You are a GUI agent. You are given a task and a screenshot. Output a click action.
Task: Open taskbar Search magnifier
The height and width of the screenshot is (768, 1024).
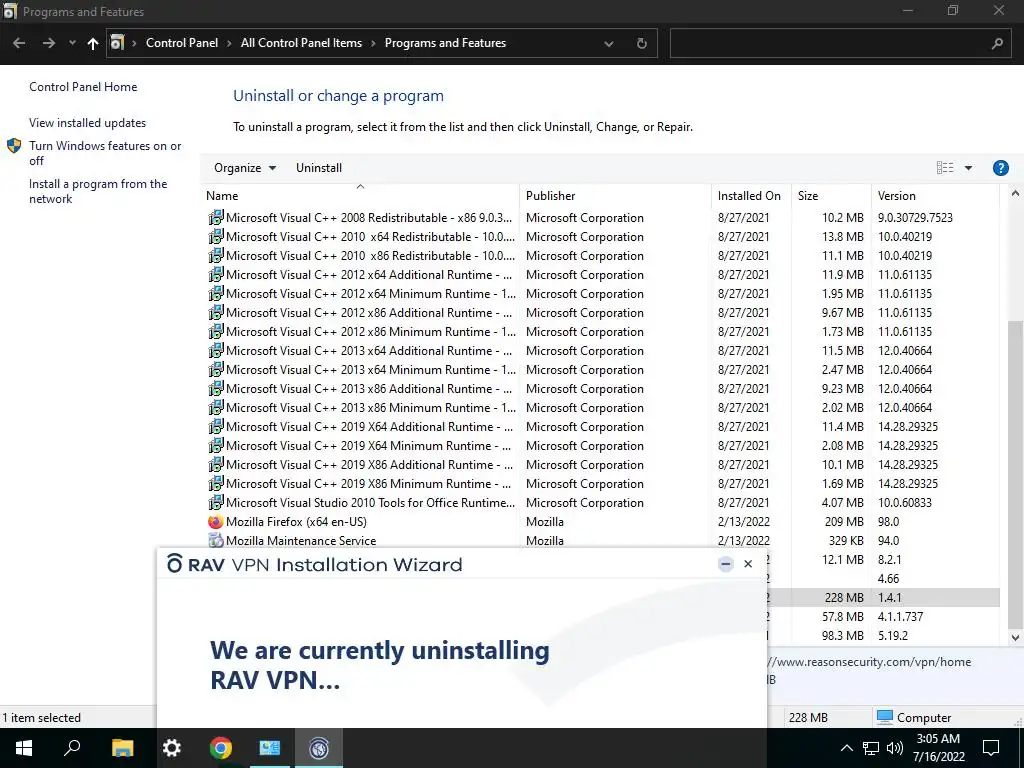coord(72,748)
